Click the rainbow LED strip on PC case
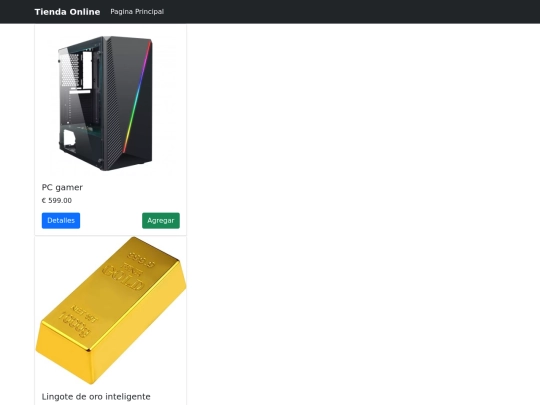 [138, 96]
